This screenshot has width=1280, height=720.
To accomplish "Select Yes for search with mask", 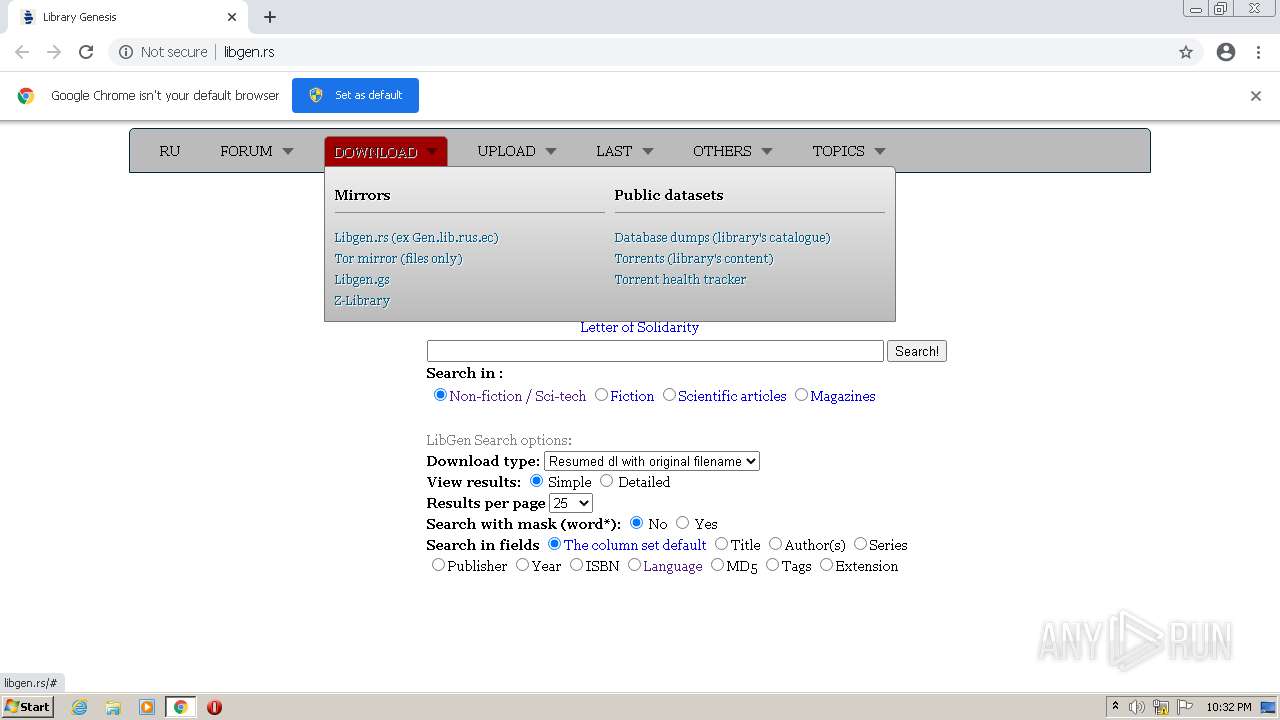I will tap(683, 523).
